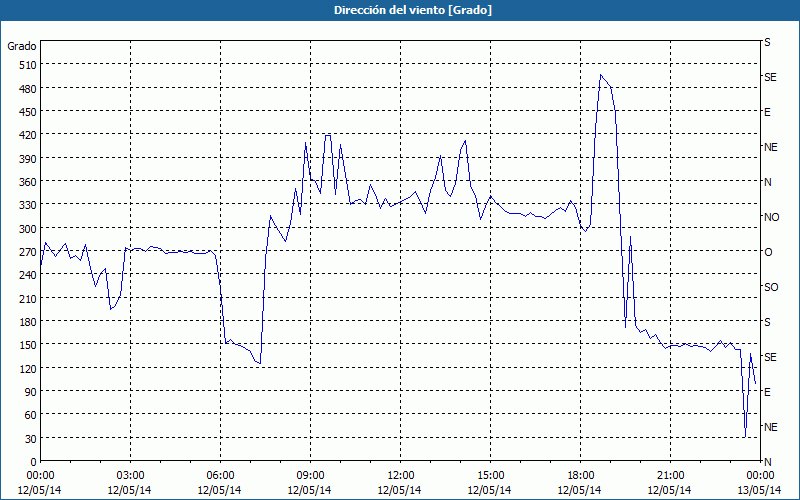Click the 'Grado' unit label on the y-axis
The width and height of the screenshot is (800, 500).
pos(22,46)
